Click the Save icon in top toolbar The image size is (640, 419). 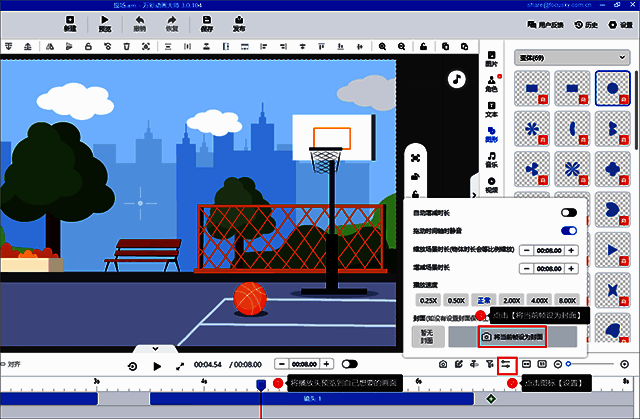tap(207, 24)
